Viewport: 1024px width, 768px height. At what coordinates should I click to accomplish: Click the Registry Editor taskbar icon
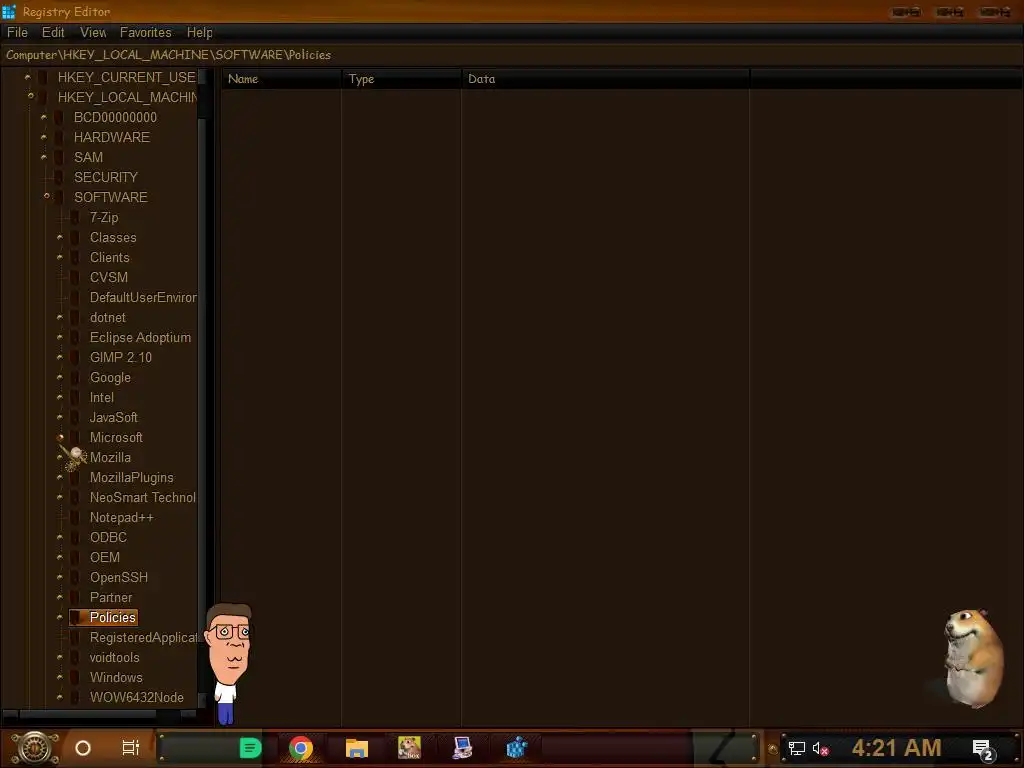click(x=517, y=747)
